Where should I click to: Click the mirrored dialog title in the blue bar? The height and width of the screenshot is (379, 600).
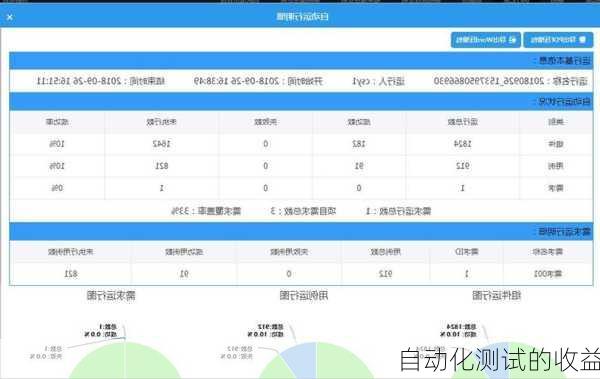coord(302,16)
